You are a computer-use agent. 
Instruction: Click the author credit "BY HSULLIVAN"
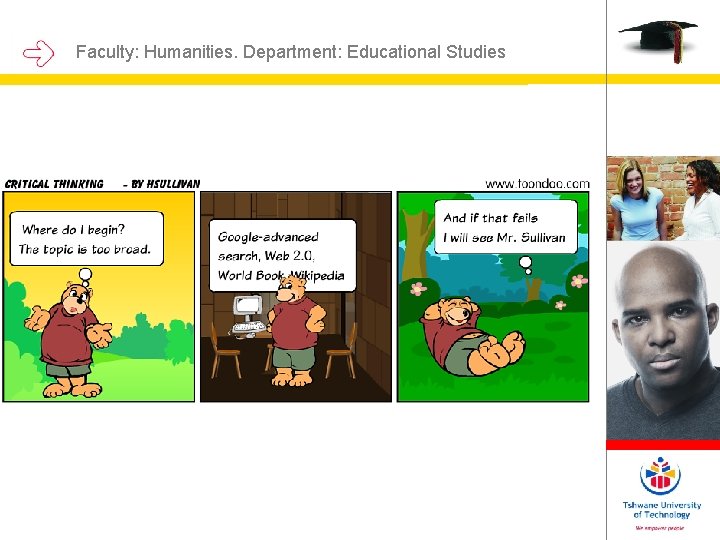click(166, 184)
